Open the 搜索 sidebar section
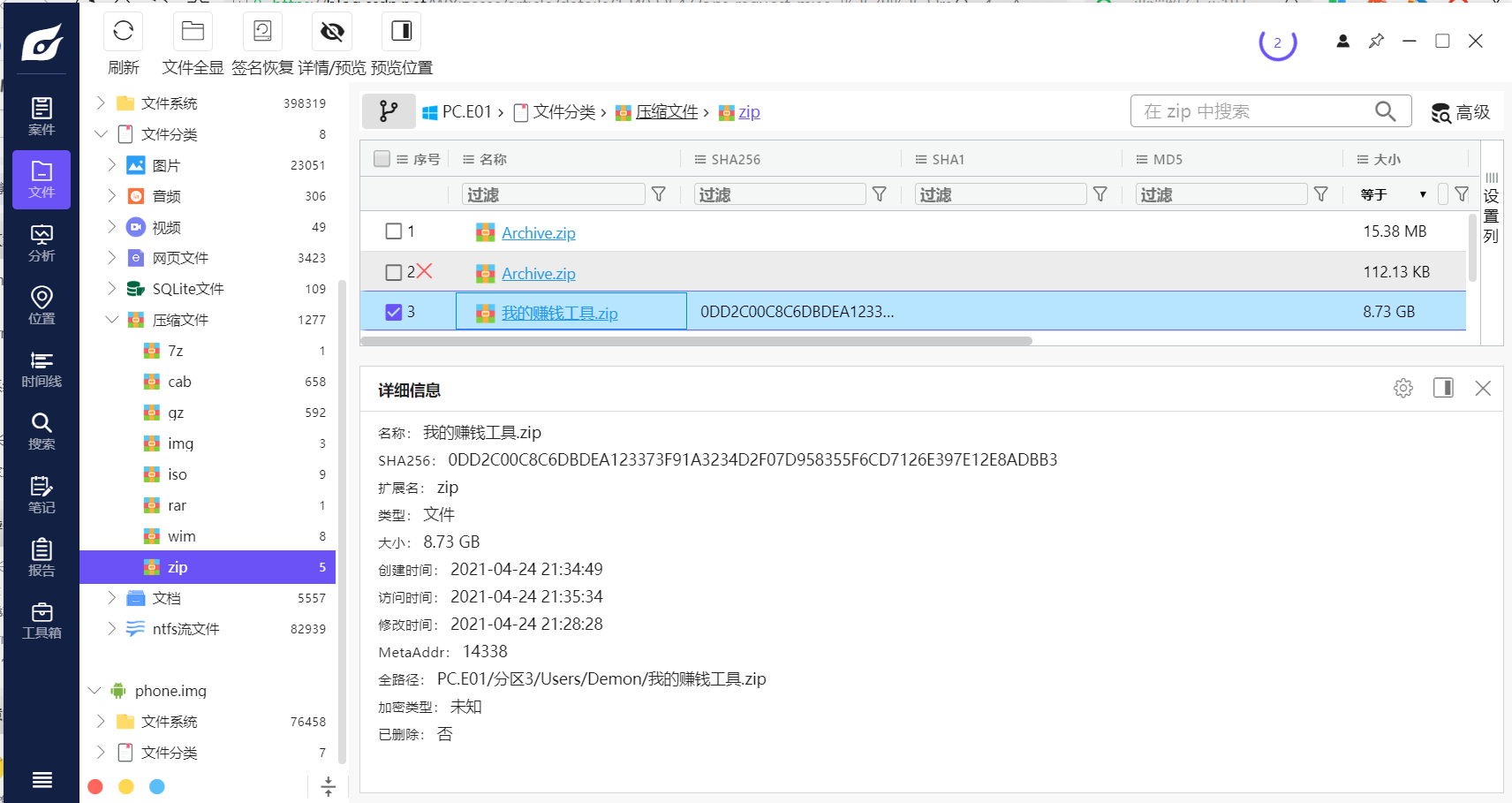The image size is (1512, 803). click(42, 432)
